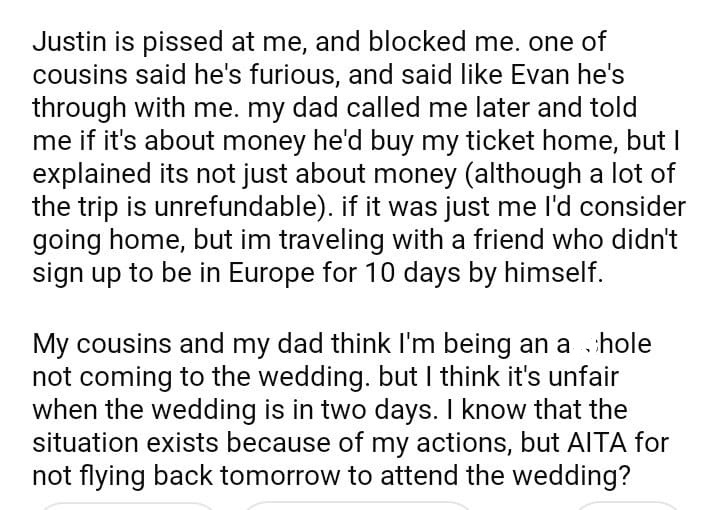Click the middle pill button at bottom

[357, 505]
